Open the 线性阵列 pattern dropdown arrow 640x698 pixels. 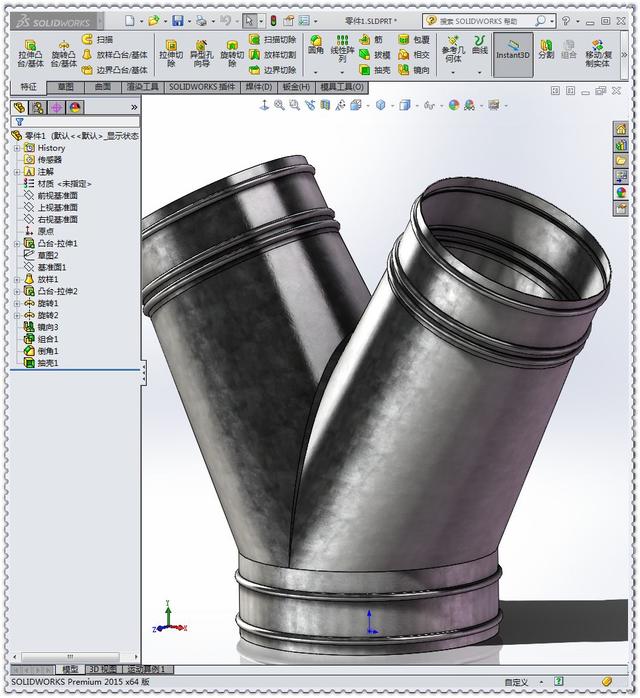(x=342, y=72)
